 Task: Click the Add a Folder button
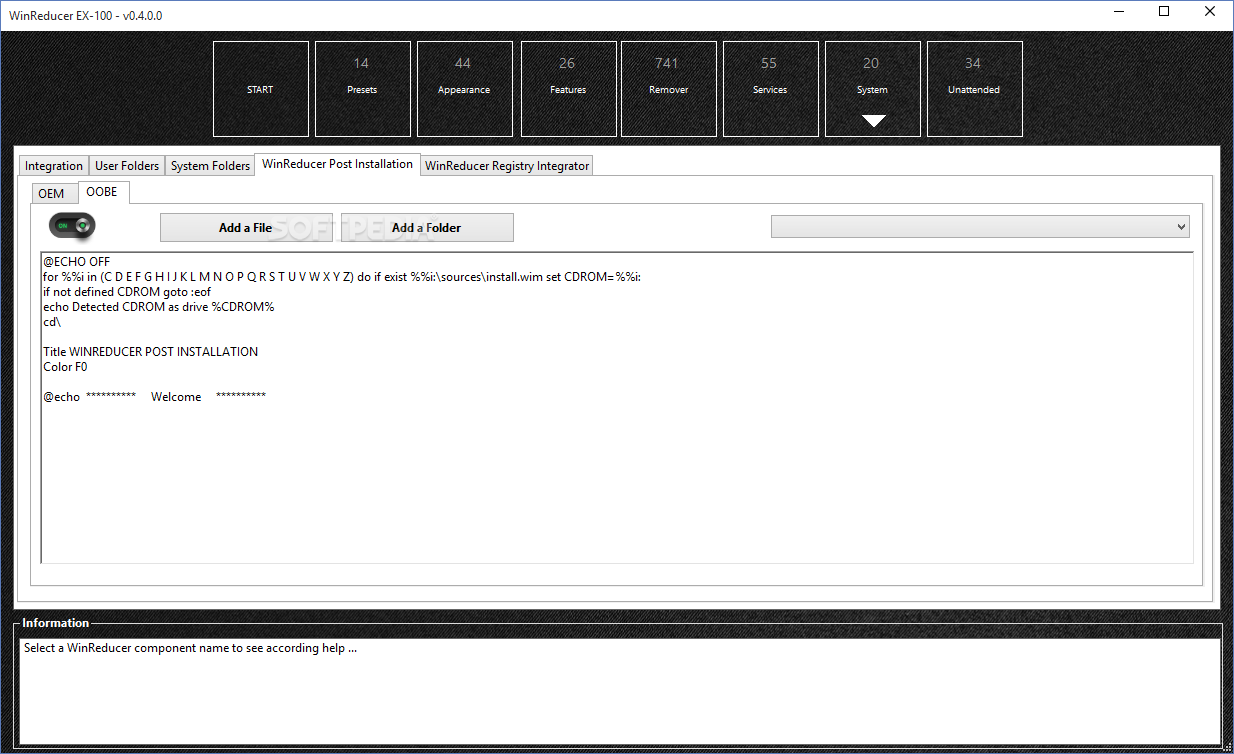click(x=427, y=227)
